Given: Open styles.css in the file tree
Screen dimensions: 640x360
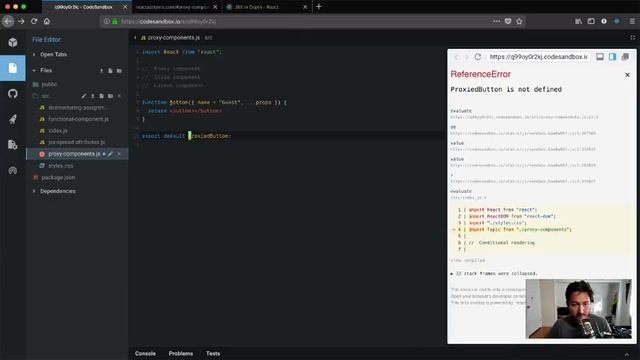Looking at the screenshot, I should pos(60,166).
